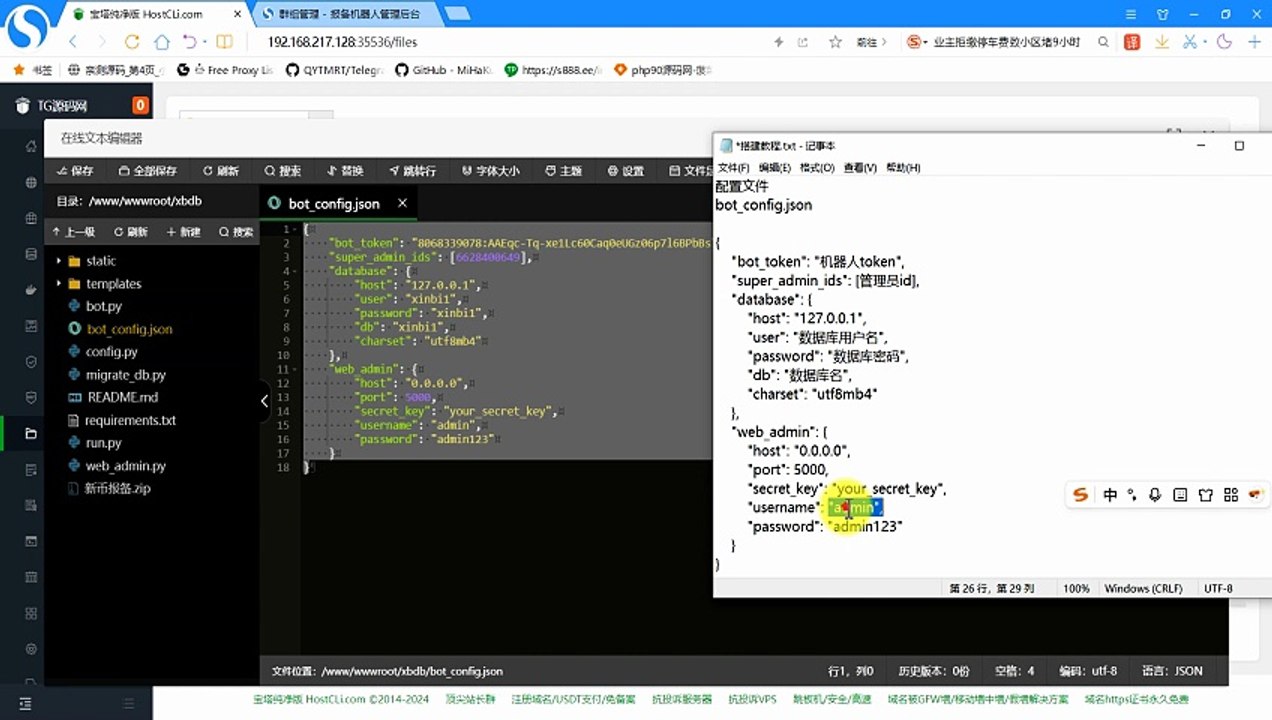Open Notepad 帮助(H) menu
The width and height of the screenshot is (1272, 720).
[x=903, y=168]
